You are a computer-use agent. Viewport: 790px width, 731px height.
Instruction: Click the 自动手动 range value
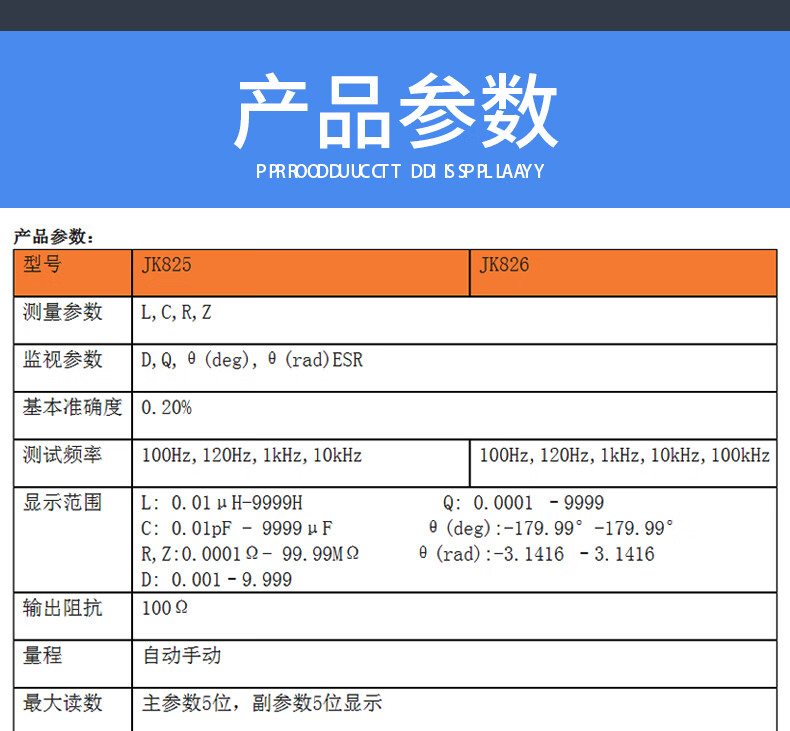point(182,655)
